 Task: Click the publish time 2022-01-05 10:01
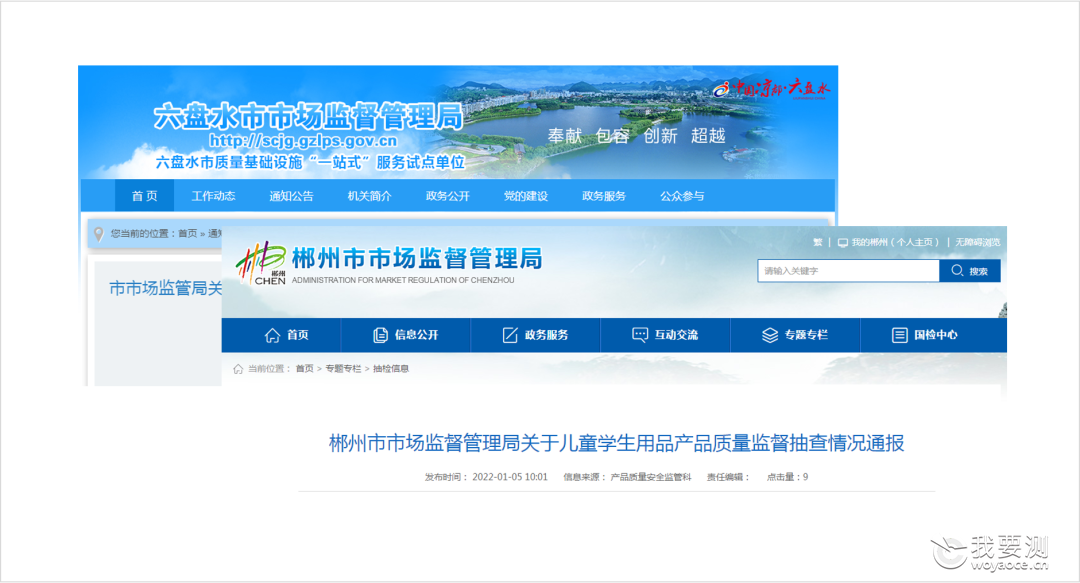pyautogui.click(x=510, y=477)
